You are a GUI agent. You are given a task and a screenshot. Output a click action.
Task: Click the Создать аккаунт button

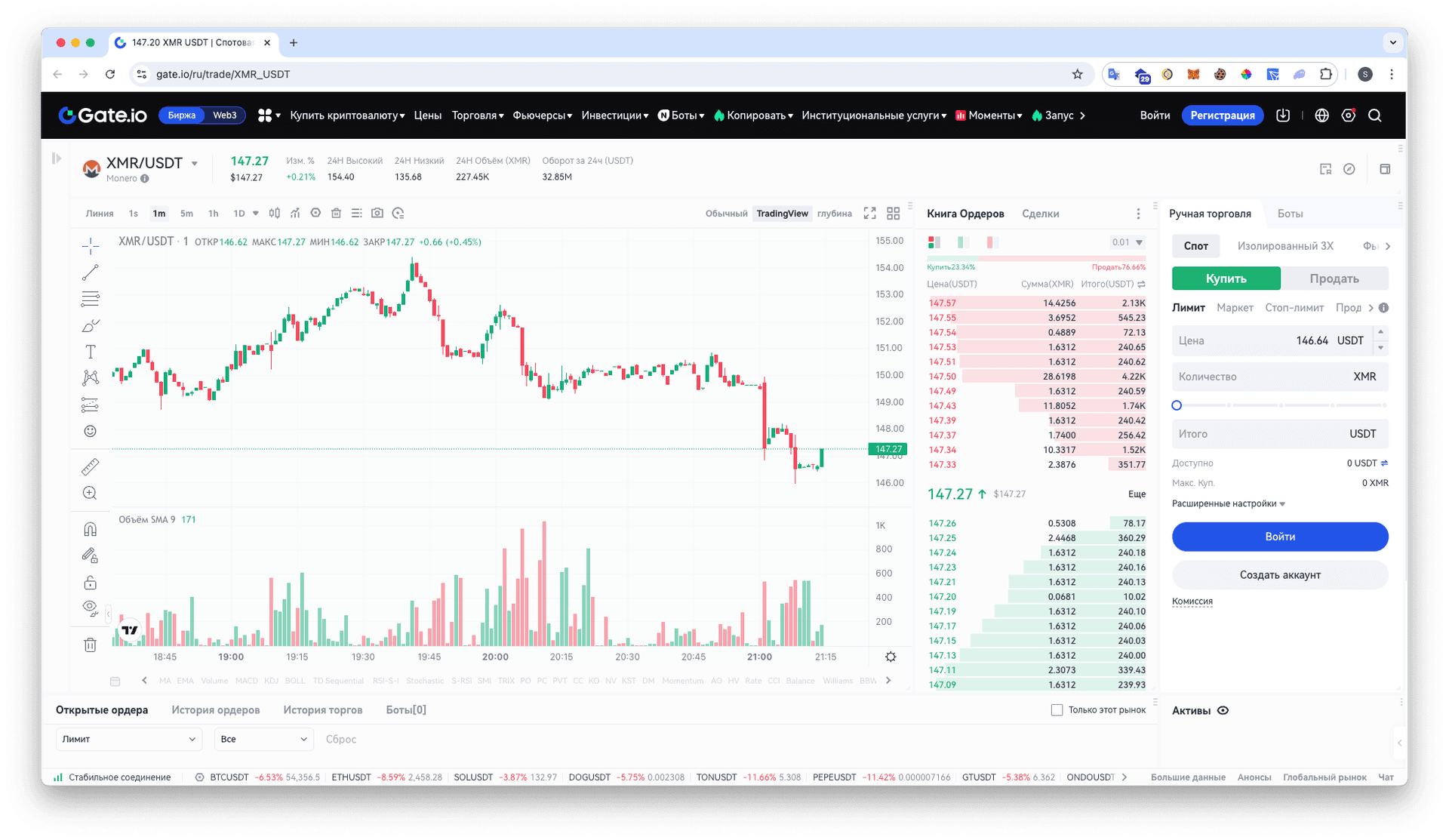click(x=1280, y=575)
